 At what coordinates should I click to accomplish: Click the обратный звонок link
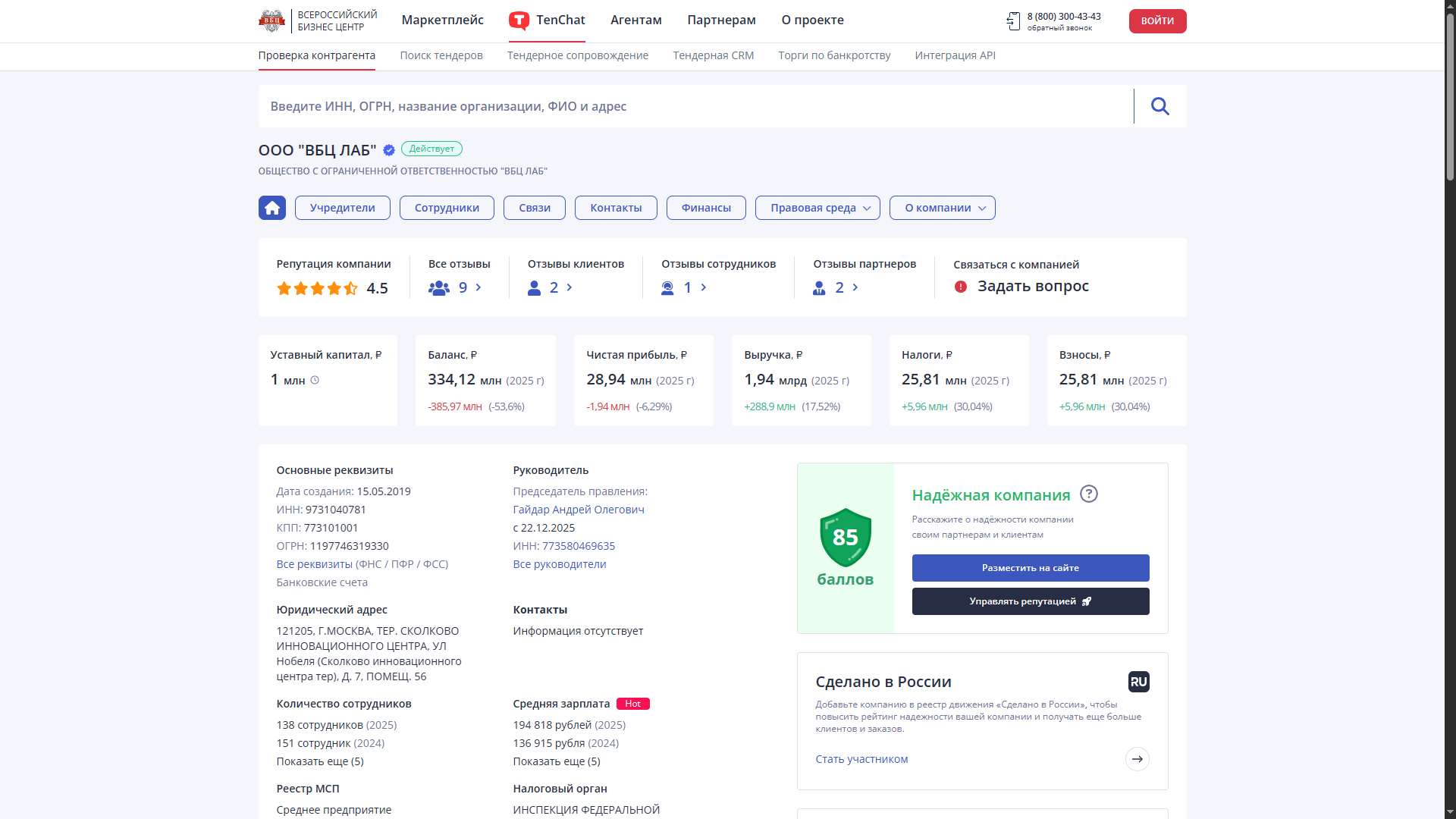click(1060, 29)
